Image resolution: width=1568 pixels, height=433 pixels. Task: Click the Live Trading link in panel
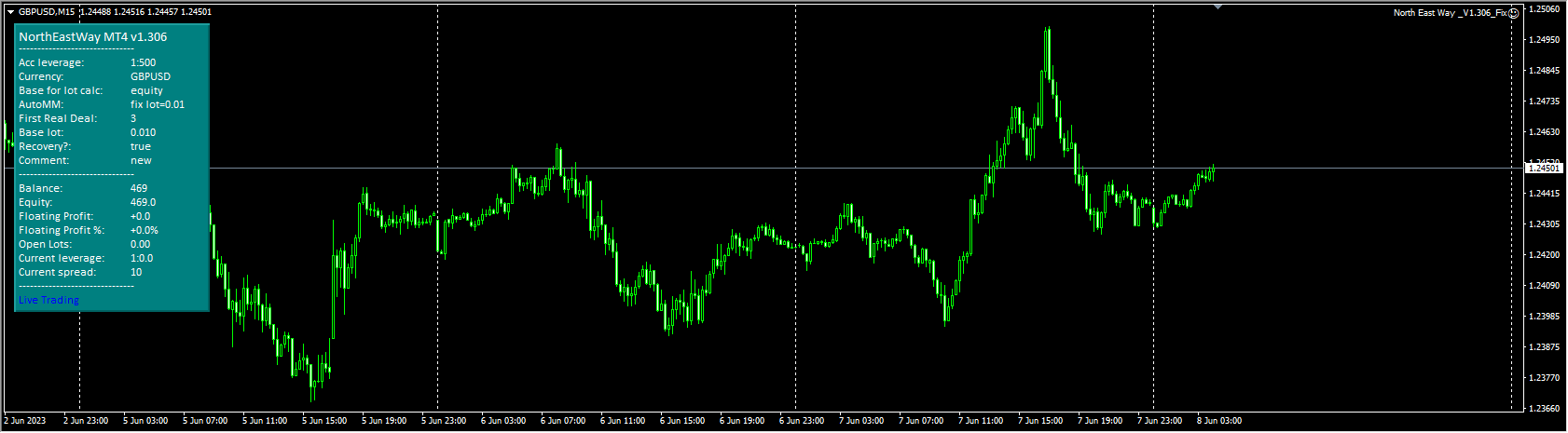tap(48, 300)
